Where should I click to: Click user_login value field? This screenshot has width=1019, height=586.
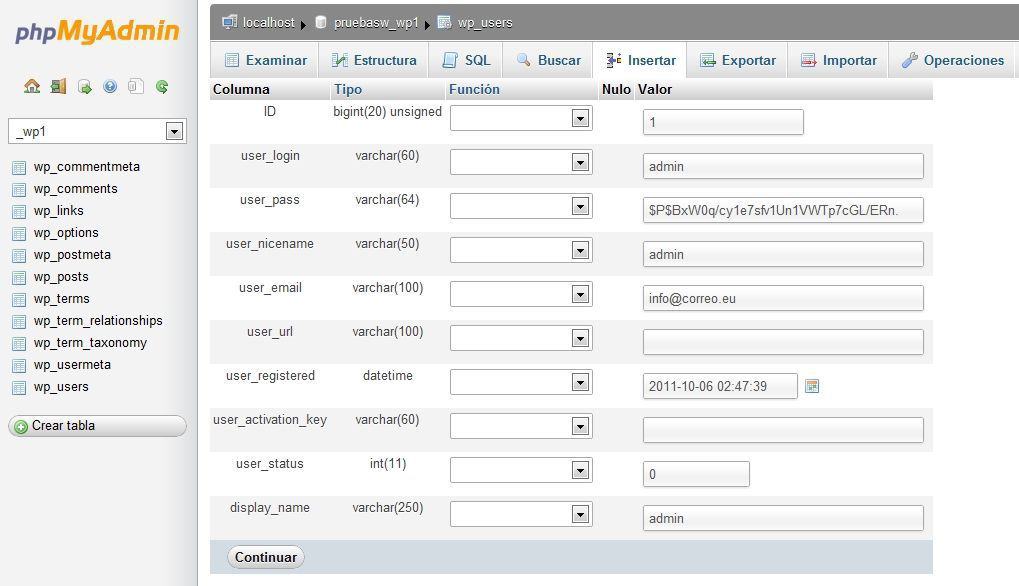tap(783, 166)
